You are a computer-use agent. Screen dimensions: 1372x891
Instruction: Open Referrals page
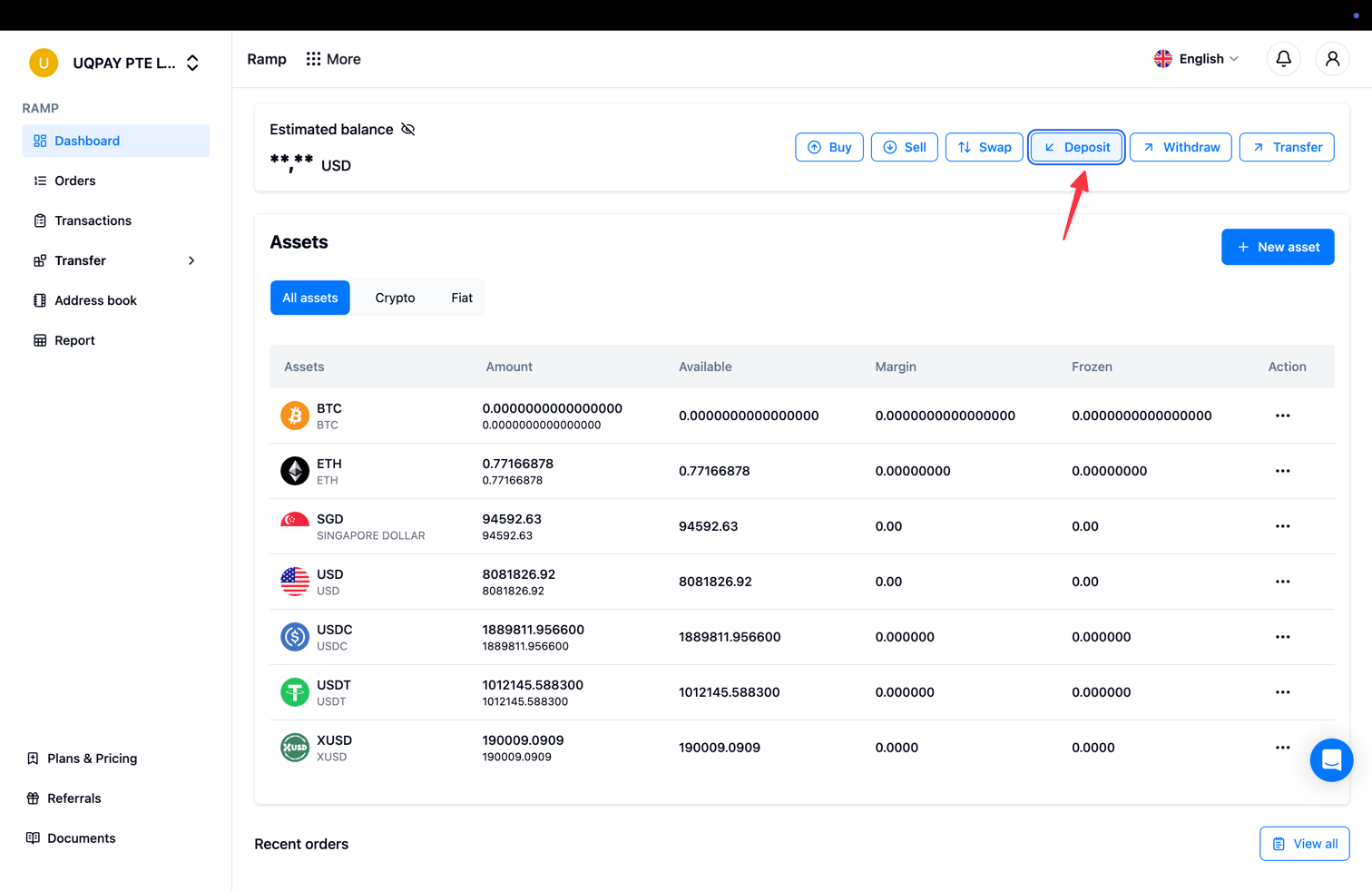pyautogui.click(x=64, y=798)
